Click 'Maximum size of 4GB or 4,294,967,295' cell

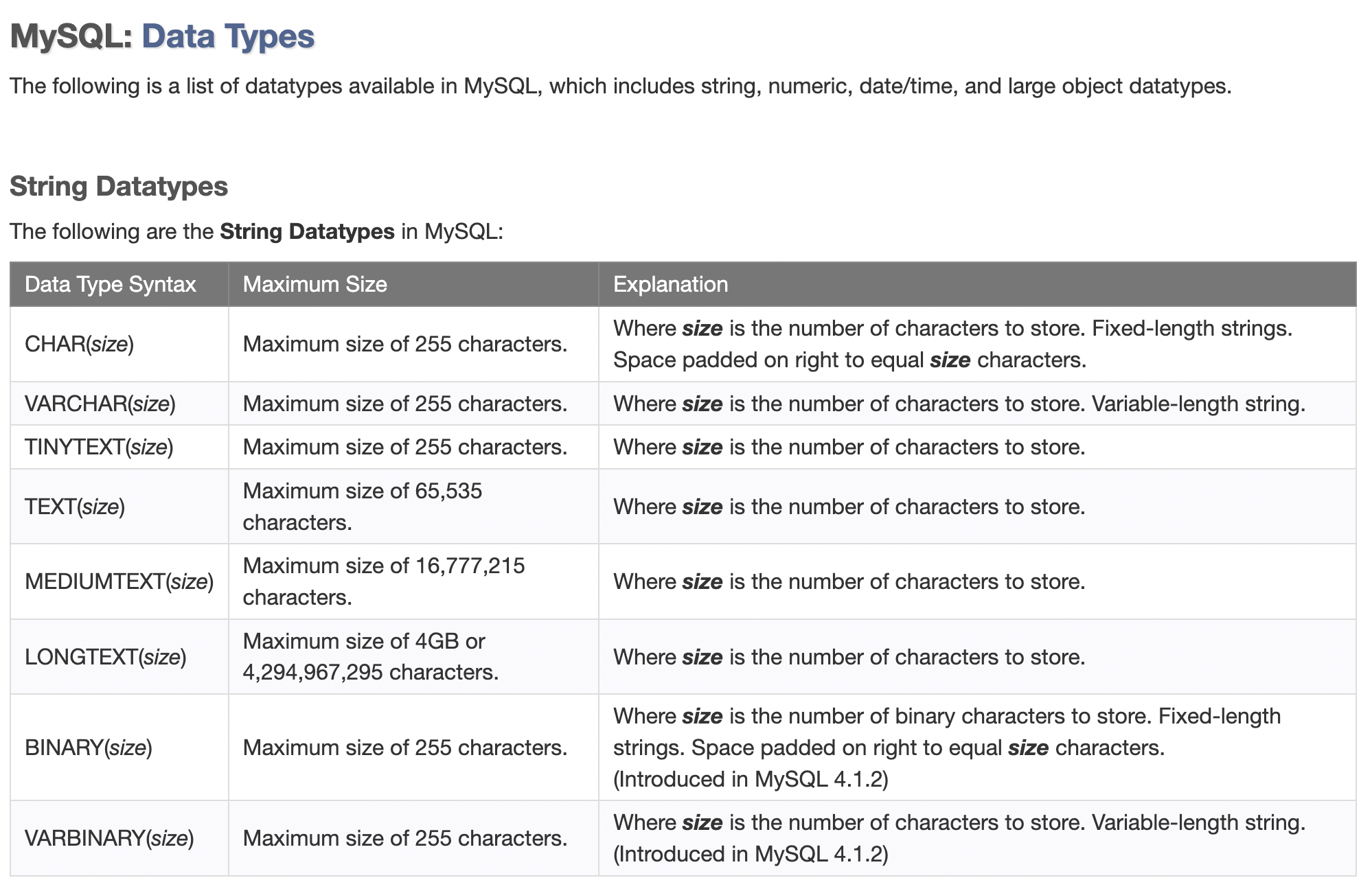[413, 657]
